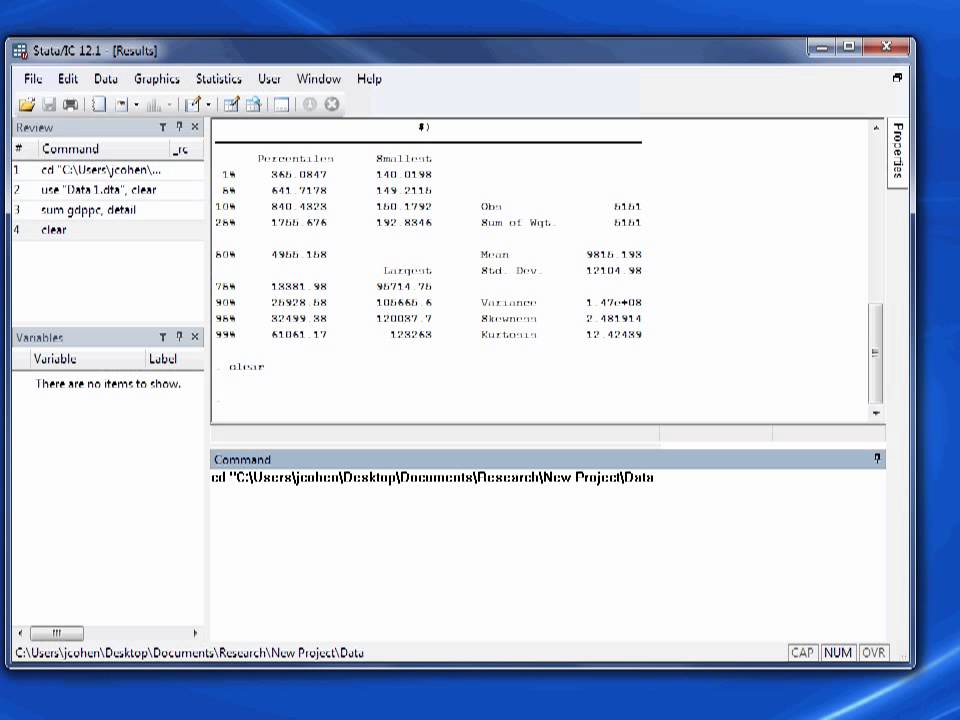Click the Viewer toolbar icon
The width and height of the screenshot is (960, 720).
click(x=122, y=105)
